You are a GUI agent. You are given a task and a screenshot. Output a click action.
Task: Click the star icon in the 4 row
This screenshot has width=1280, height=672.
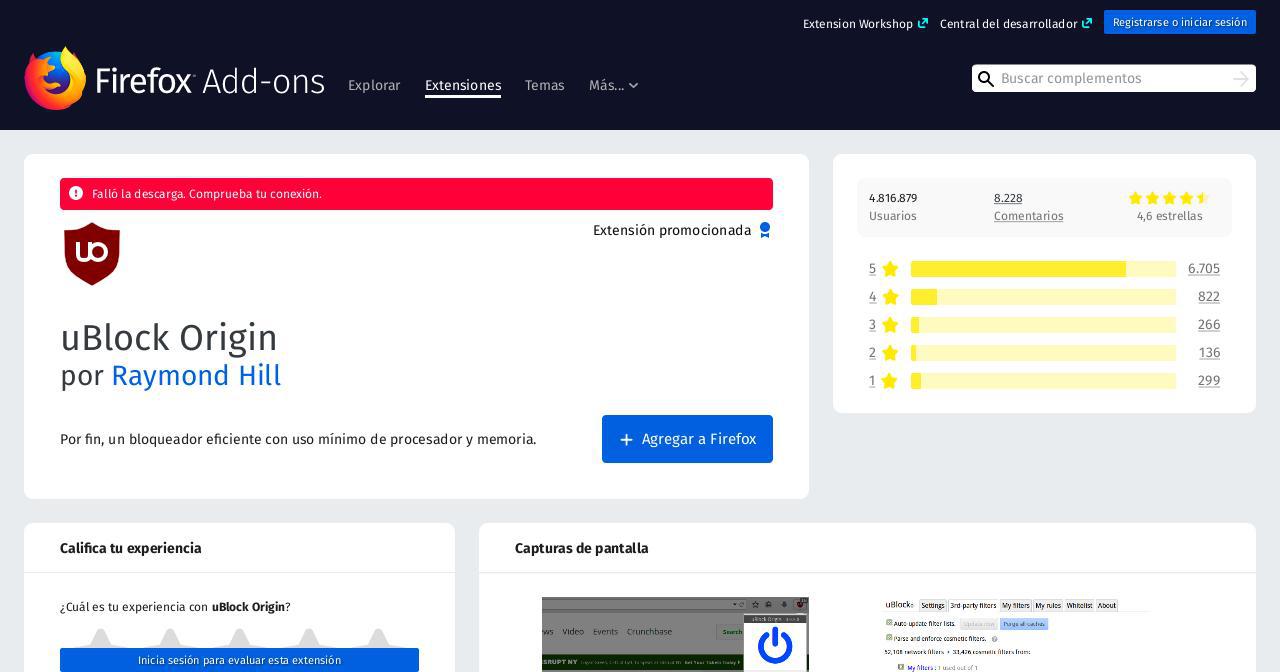(x=890, y=297)
